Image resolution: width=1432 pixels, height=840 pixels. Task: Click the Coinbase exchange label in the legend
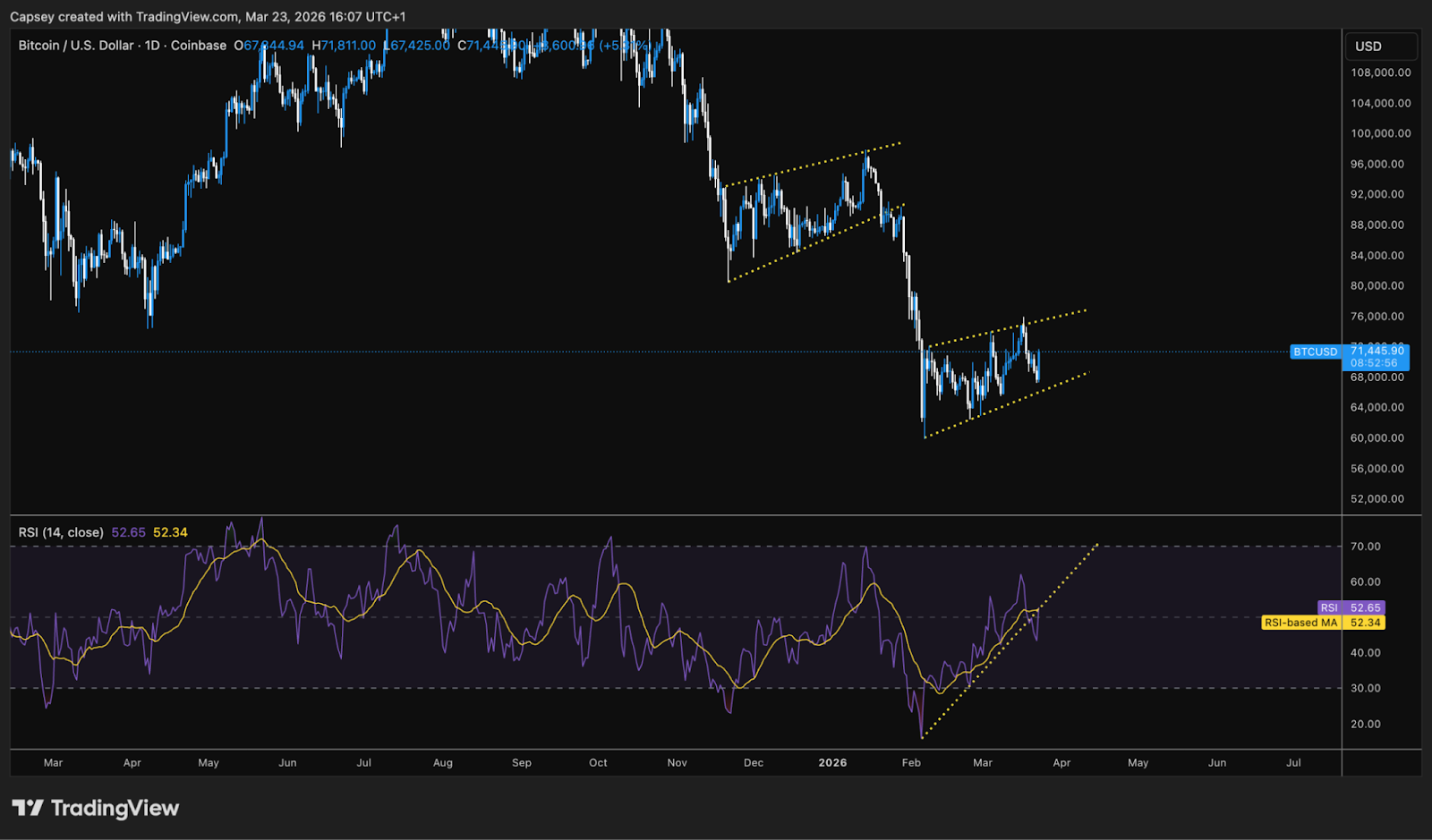198,46
